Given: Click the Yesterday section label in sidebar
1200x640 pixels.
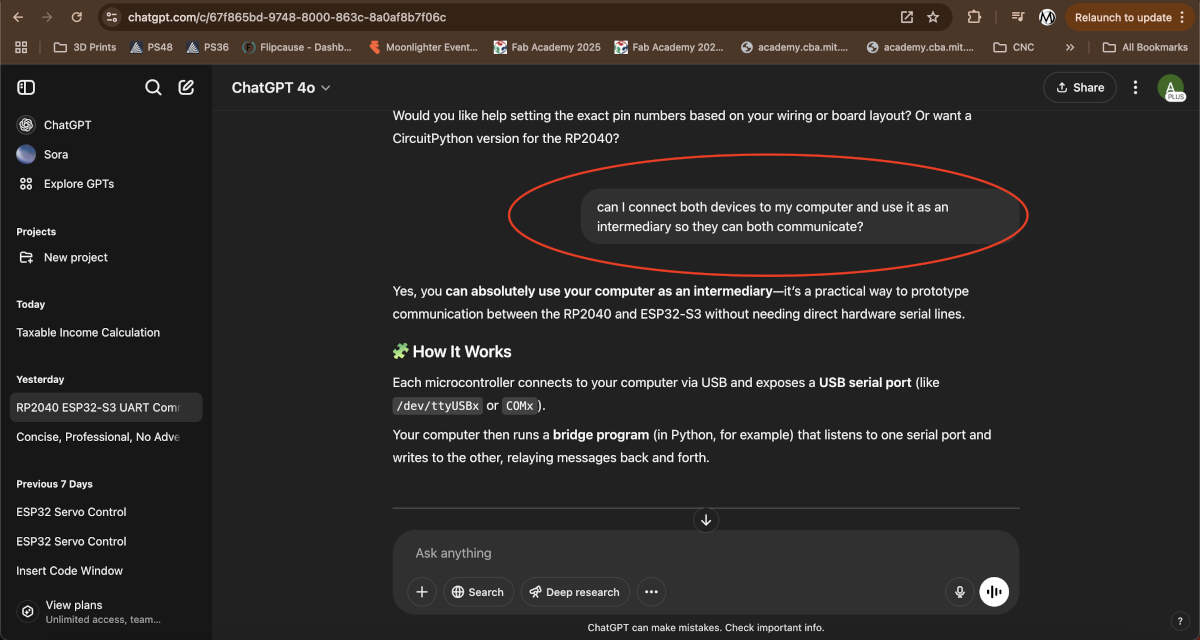Looking at the screenshot, I should click(40, 380).
